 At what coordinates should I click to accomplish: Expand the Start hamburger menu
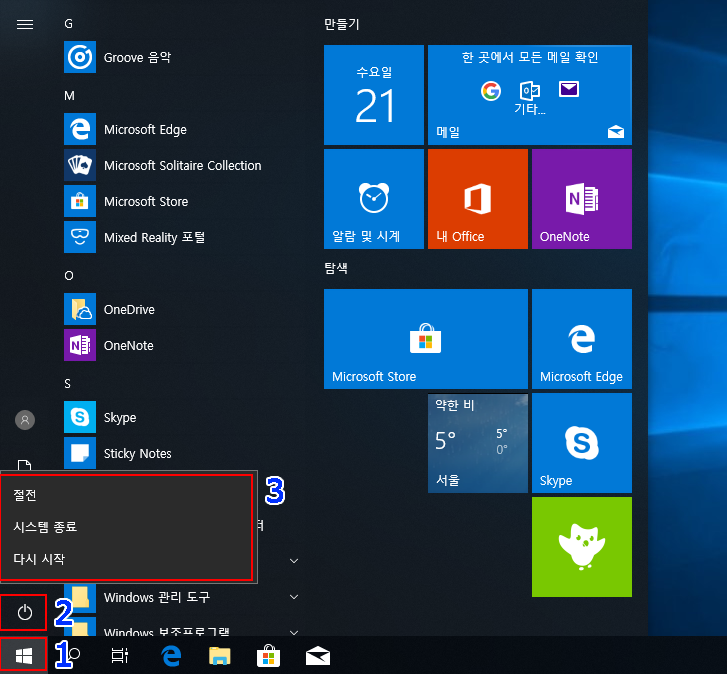[25, 25]
